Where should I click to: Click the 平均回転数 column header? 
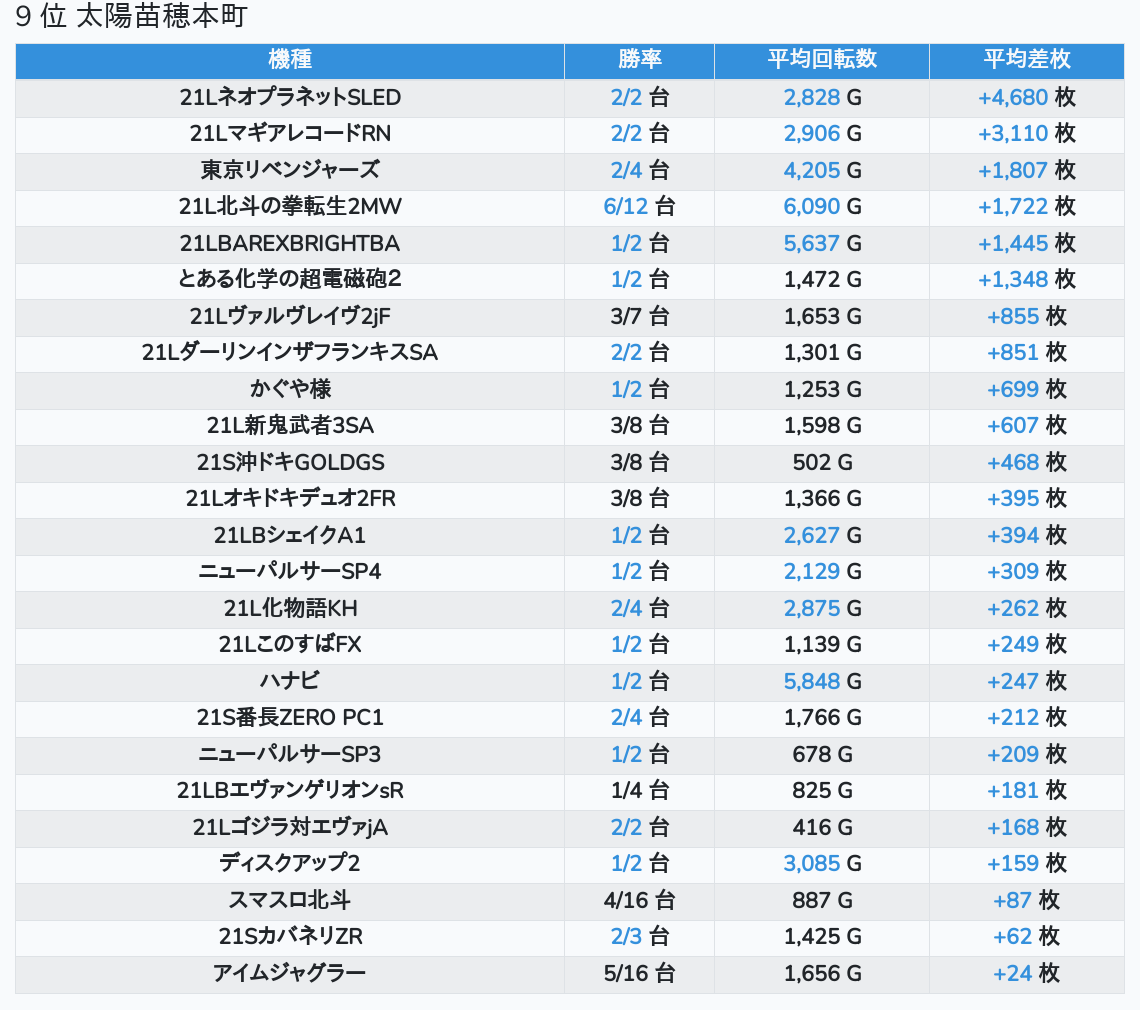click(821, 60)
